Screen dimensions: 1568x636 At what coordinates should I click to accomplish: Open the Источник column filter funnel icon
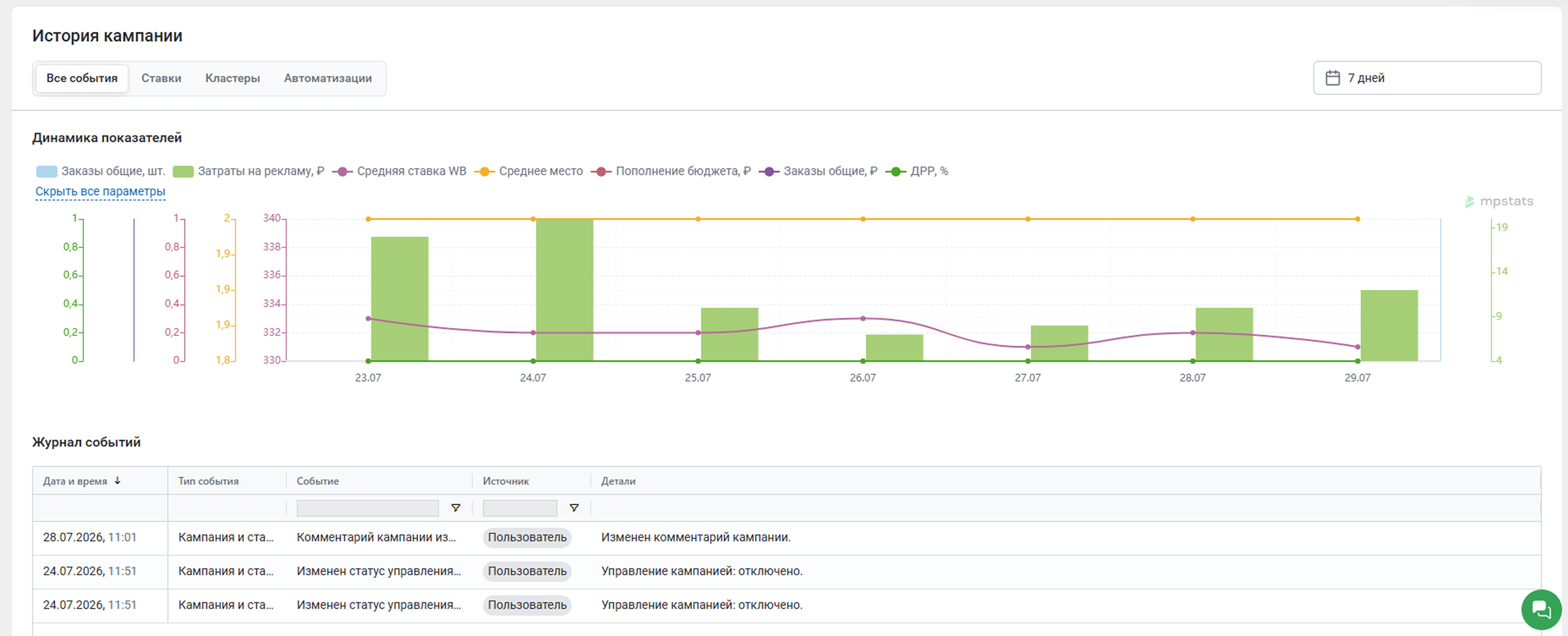pos(573,507)
